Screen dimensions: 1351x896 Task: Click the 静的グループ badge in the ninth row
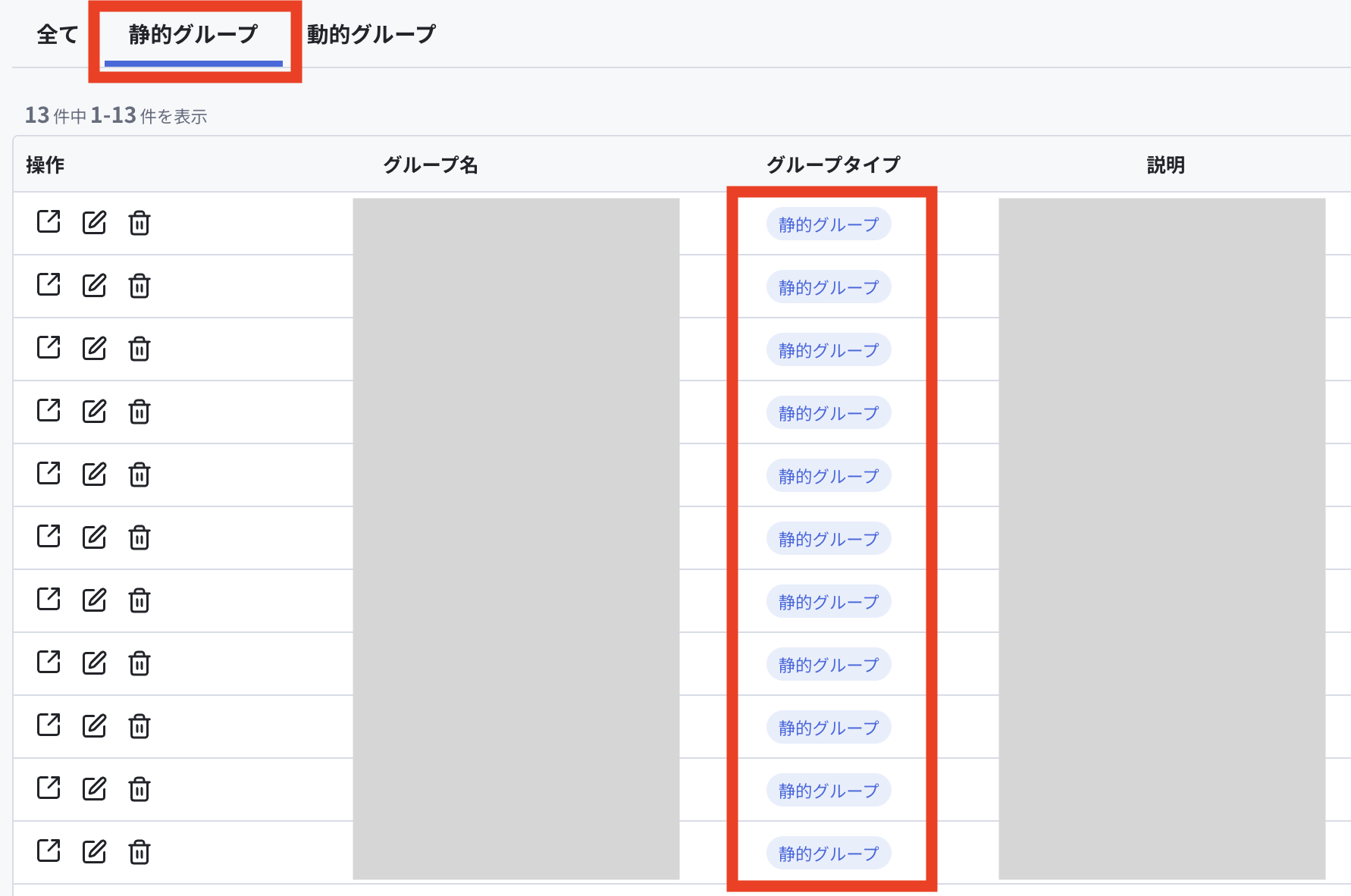[x=829, y=728]
